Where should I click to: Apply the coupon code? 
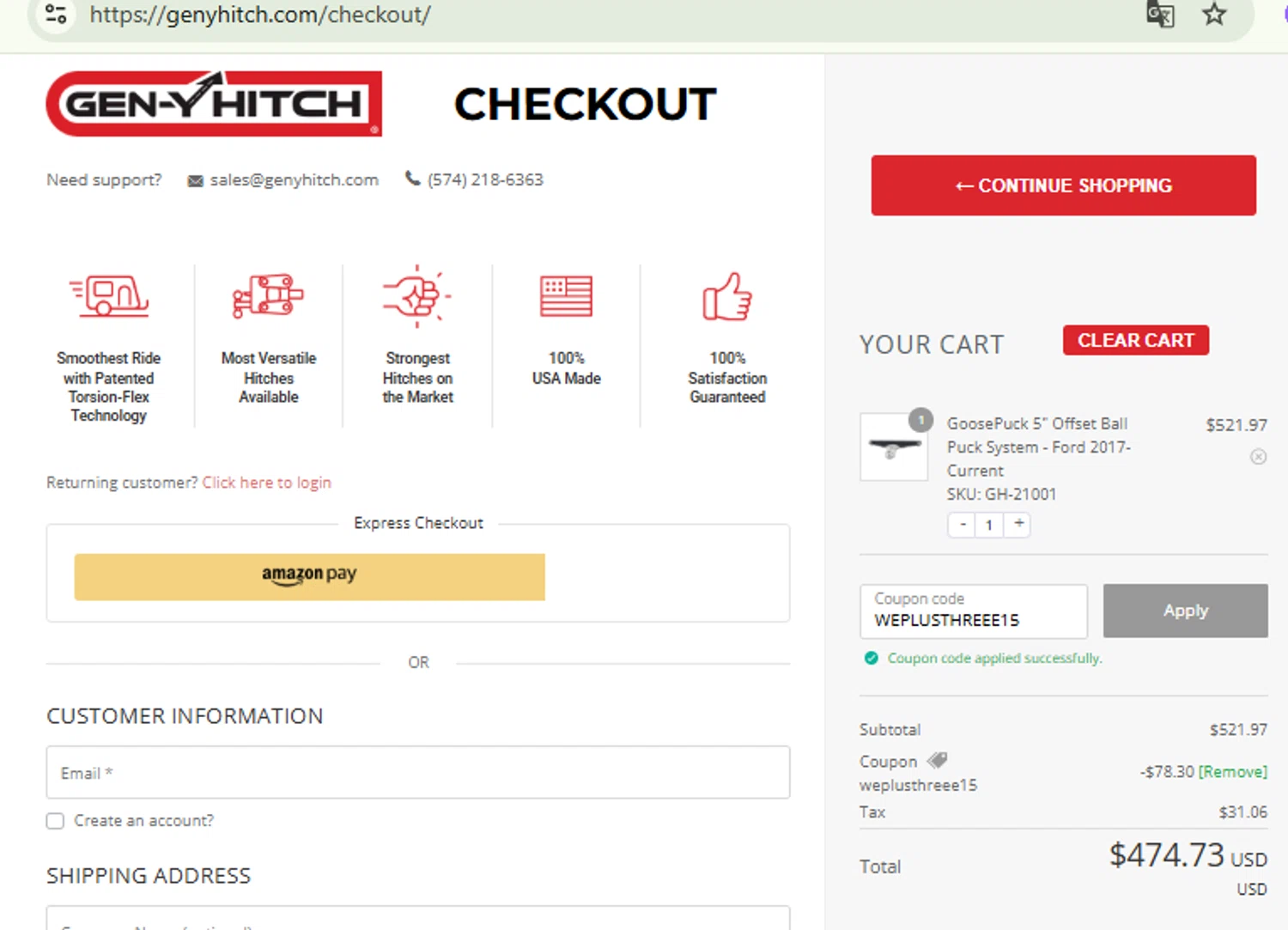[x=1186, y=611]
